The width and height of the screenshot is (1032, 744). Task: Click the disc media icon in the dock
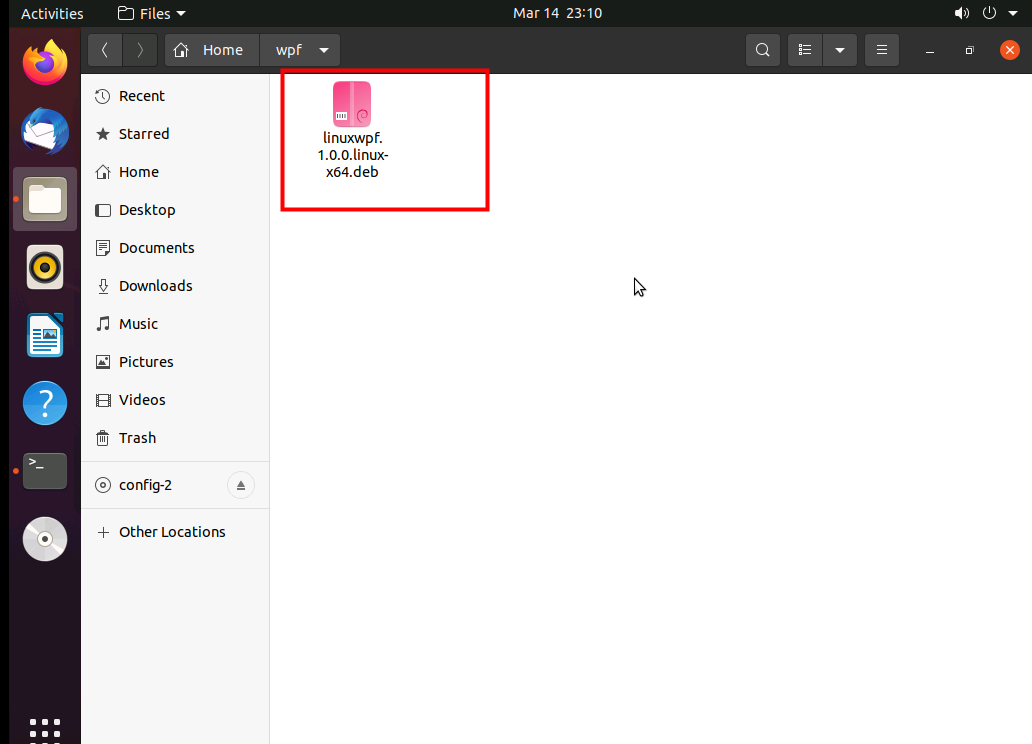pyautogui.click(x=45, y=539)
